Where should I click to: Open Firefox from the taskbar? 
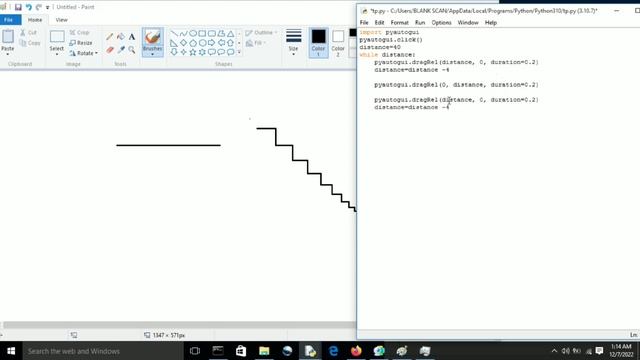coord(356,351)
